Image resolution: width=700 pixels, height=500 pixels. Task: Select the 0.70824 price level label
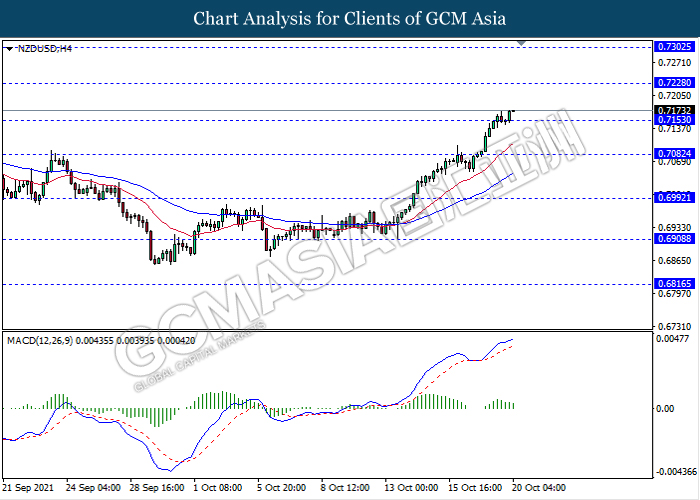pyautogui.click(x=674, y=154)
